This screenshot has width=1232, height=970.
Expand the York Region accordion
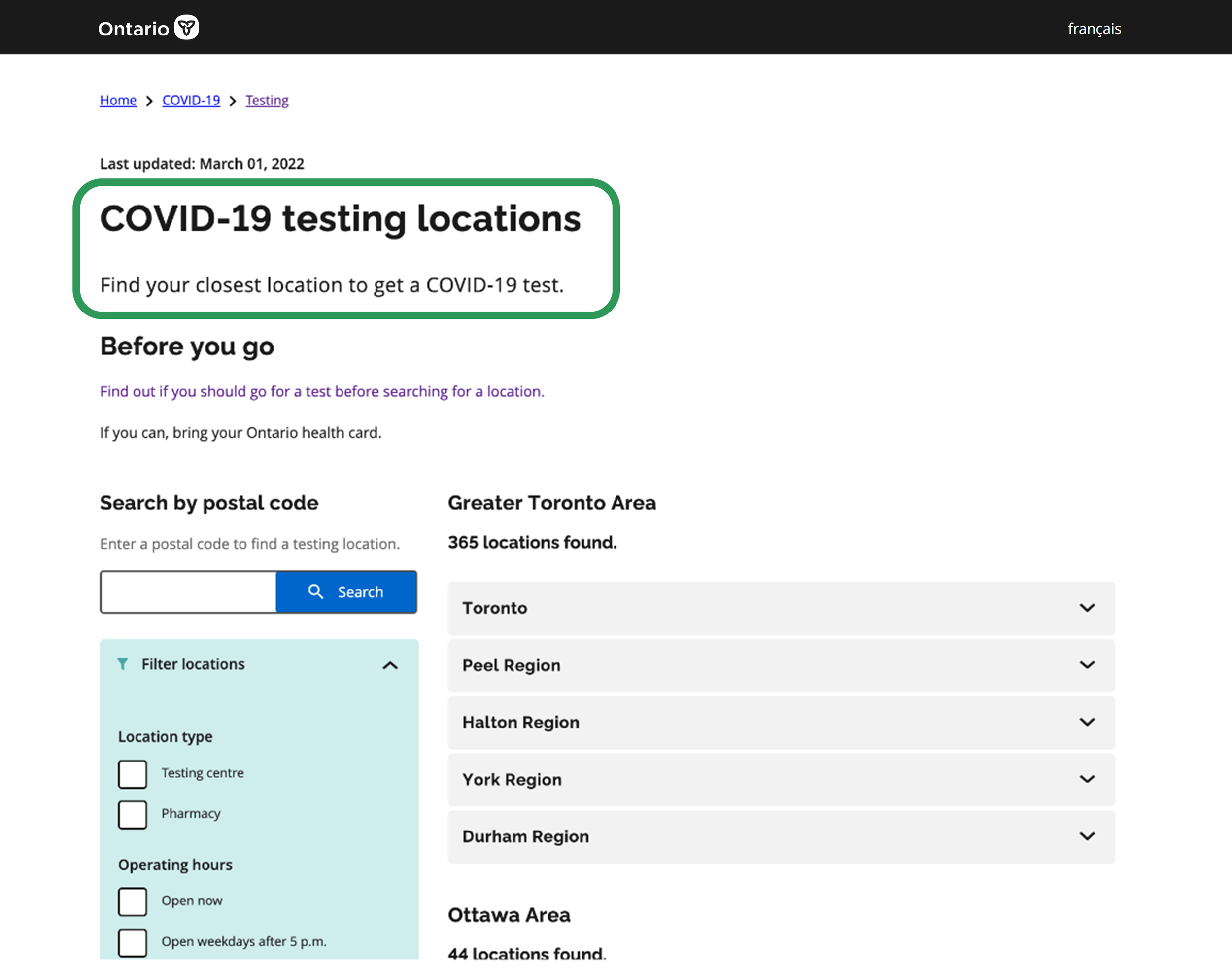tap(781, 779)
